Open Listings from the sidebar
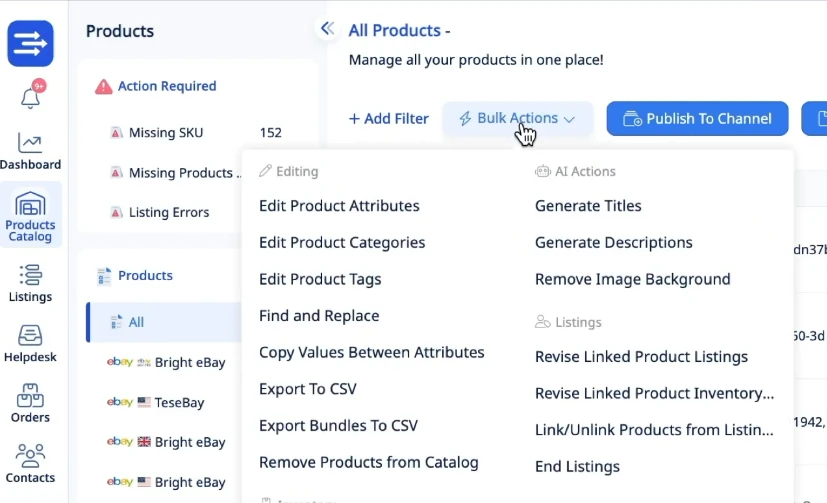827x503 pixels. (x=30, y=283)
